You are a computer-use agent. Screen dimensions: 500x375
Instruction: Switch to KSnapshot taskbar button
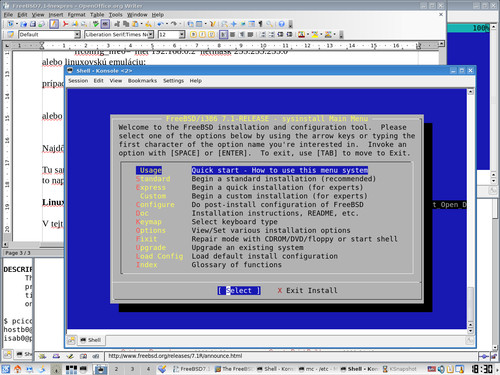[399, 369]
